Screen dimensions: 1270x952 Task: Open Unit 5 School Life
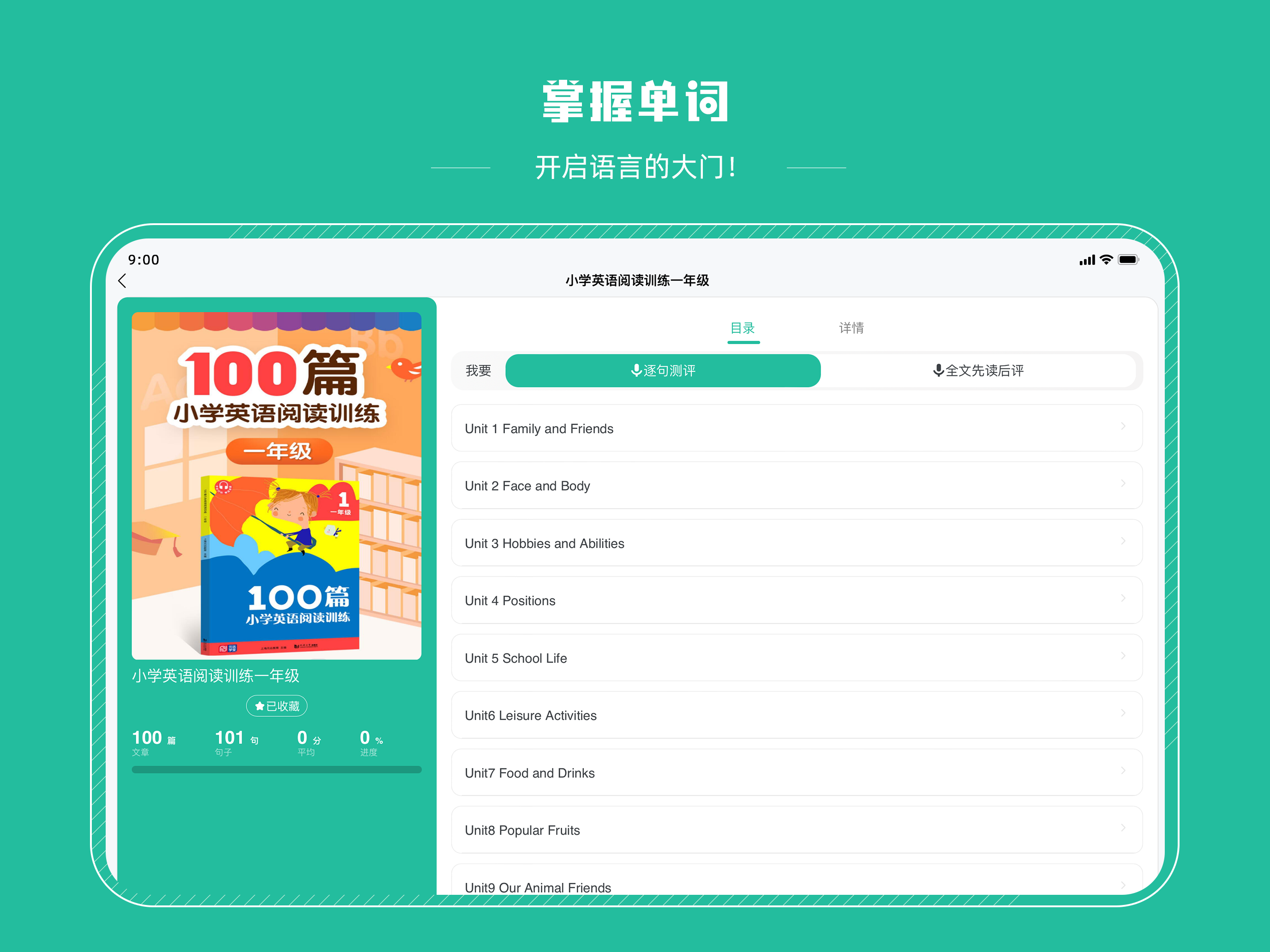click(797, 658)
